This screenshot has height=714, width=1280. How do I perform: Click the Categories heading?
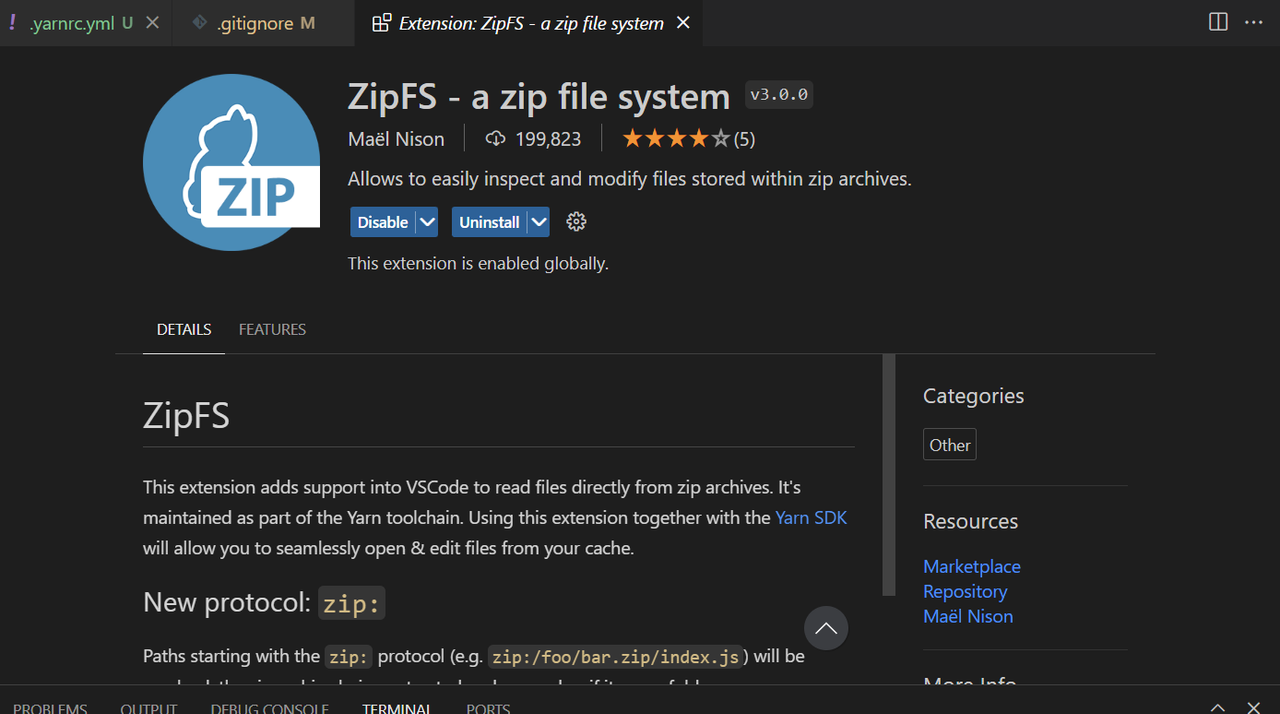point(973,395)
